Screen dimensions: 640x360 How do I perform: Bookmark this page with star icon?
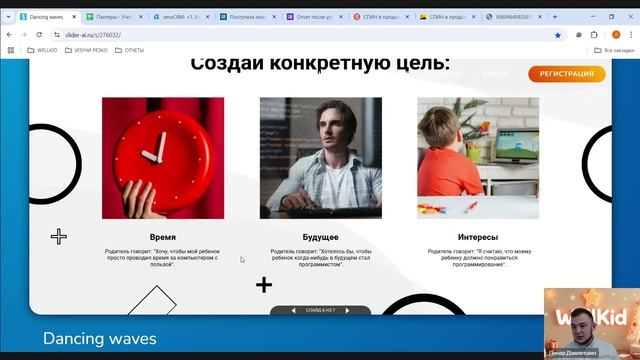(x=558, y=35)
